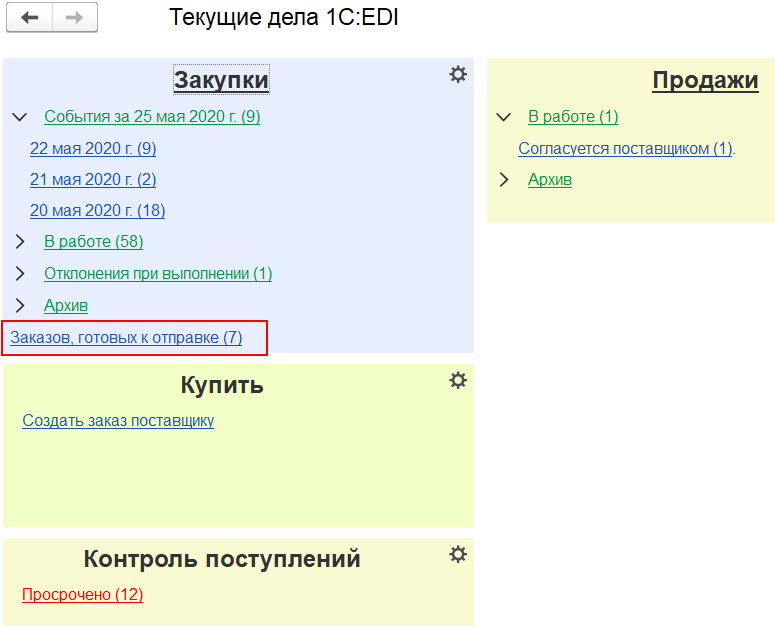Screen dimensions: 775x626
Task: Open events for 22 мая 2020 г. (9)
Action: pos(93,148)
